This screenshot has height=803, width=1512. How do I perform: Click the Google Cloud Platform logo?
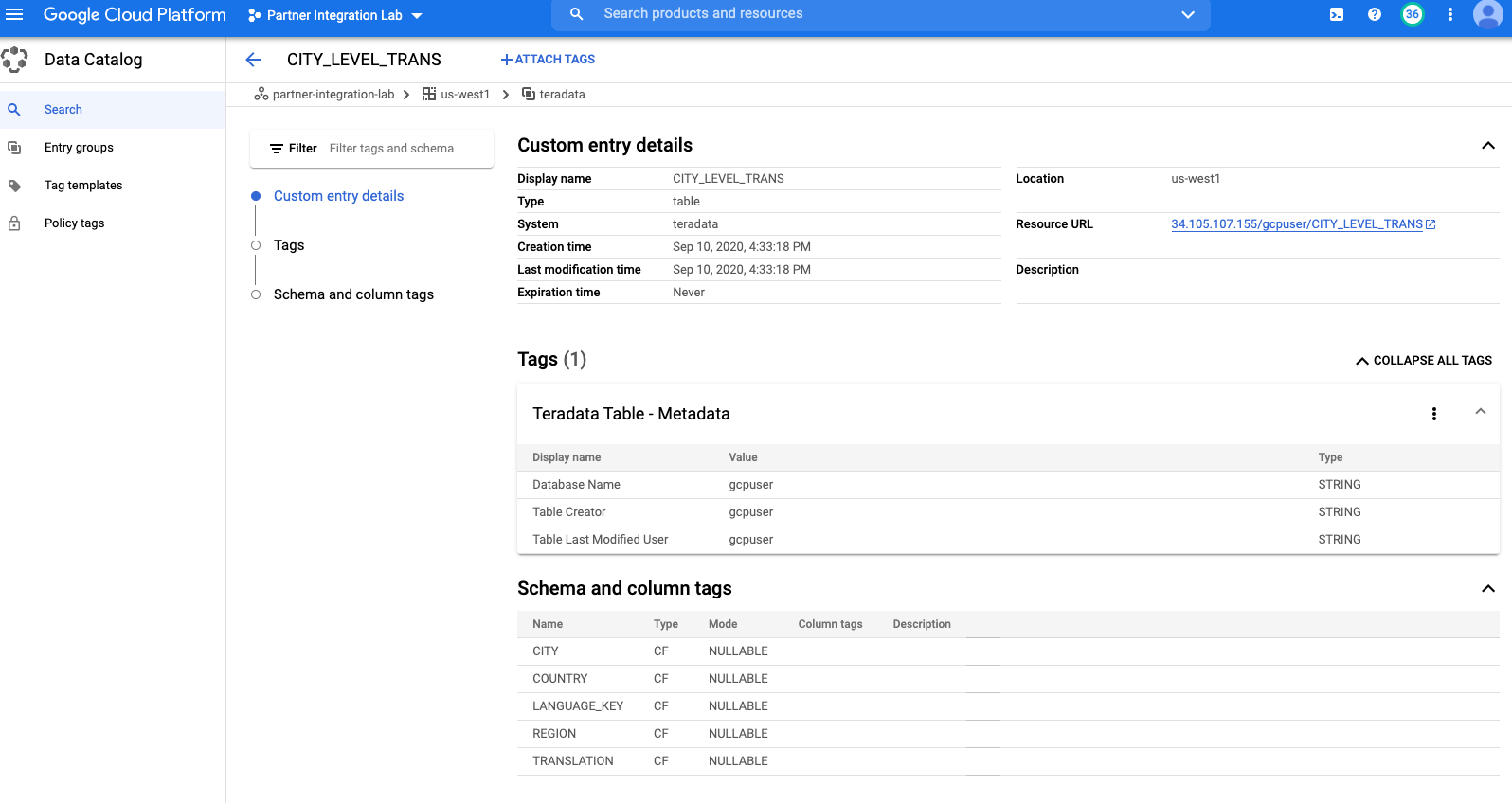(135, 14)
